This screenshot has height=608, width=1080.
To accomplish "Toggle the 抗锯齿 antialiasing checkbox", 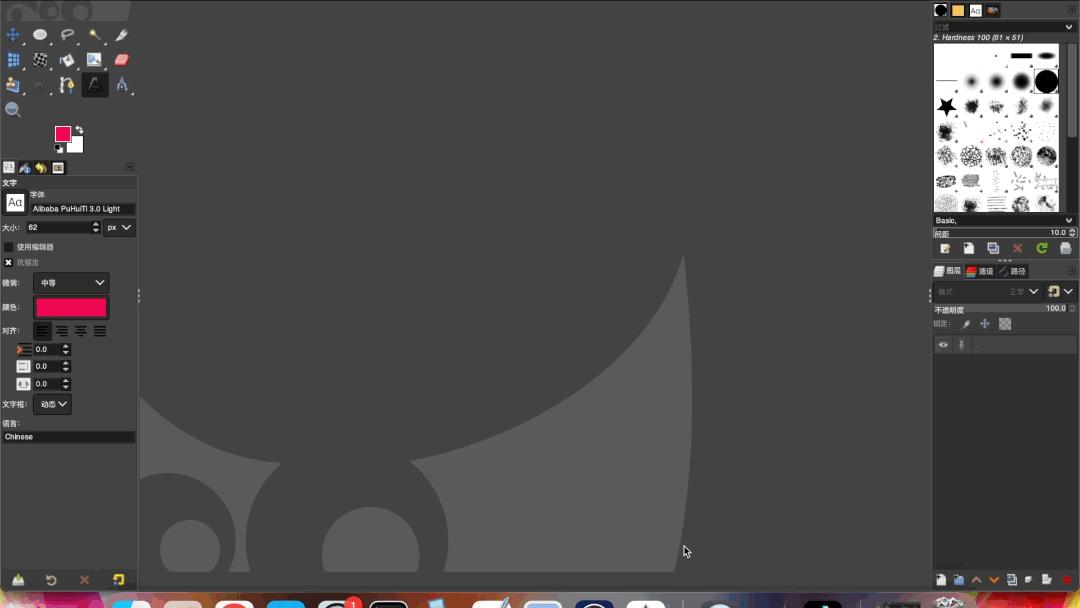I will coord(8,262).
